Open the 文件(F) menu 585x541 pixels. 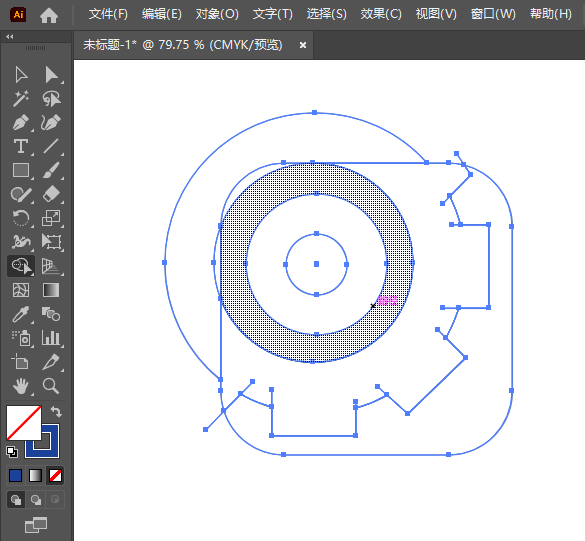click(108, 14)
